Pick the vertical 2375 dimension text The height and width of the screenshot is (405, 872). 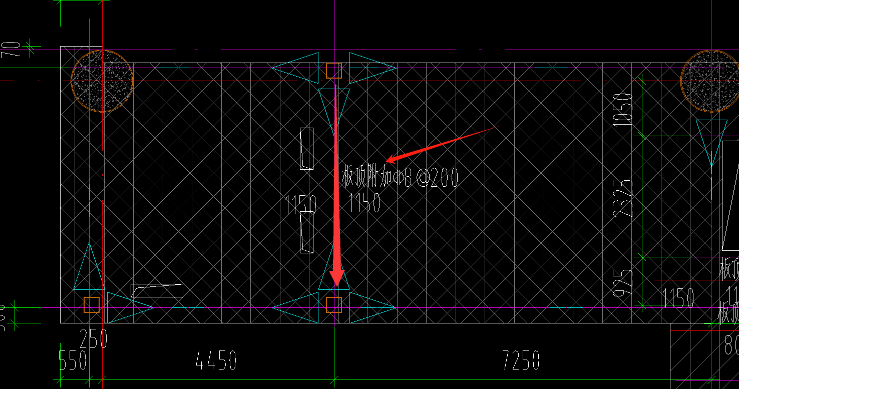pyautogui.click(x=623, y=197)
